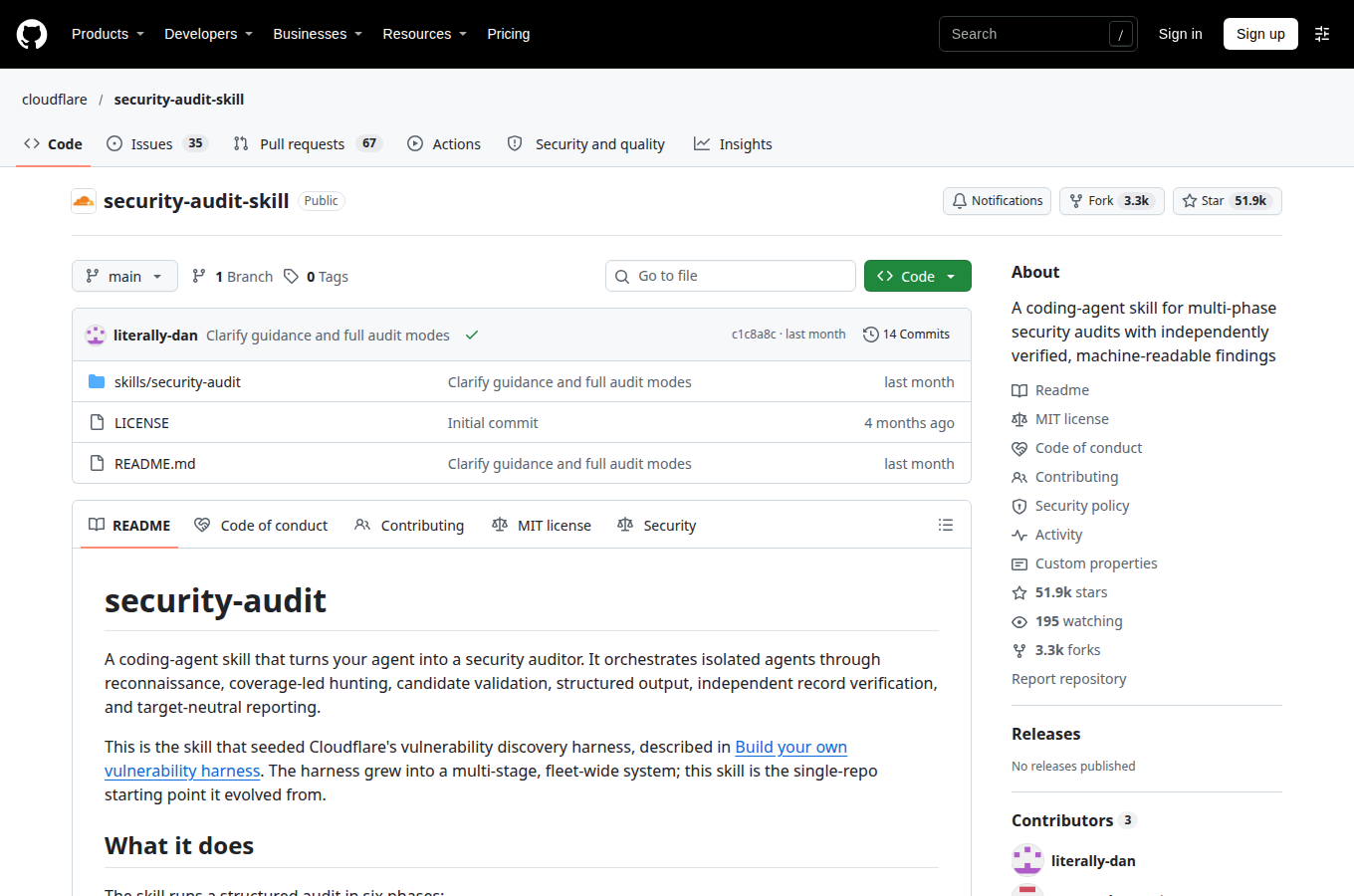Open the green Code dropdown button
This screenshot has height=896, width=1354.
point(917,276)
